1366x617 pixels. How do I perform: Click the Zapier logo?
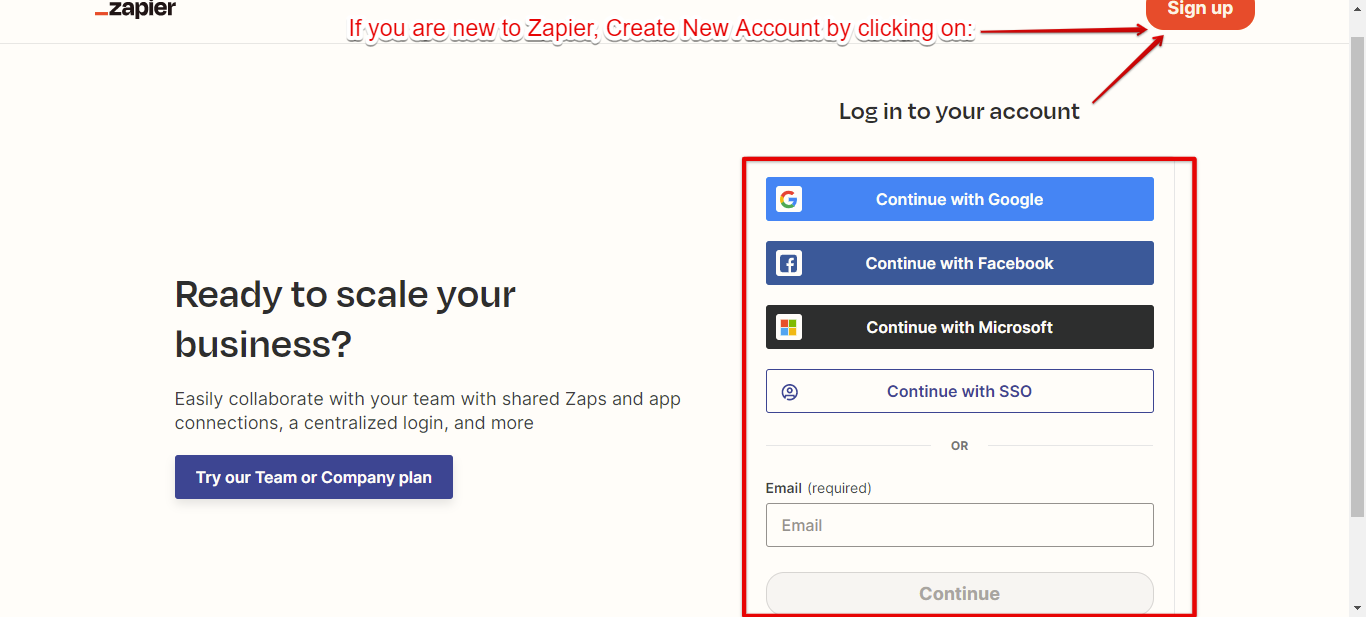136,10
